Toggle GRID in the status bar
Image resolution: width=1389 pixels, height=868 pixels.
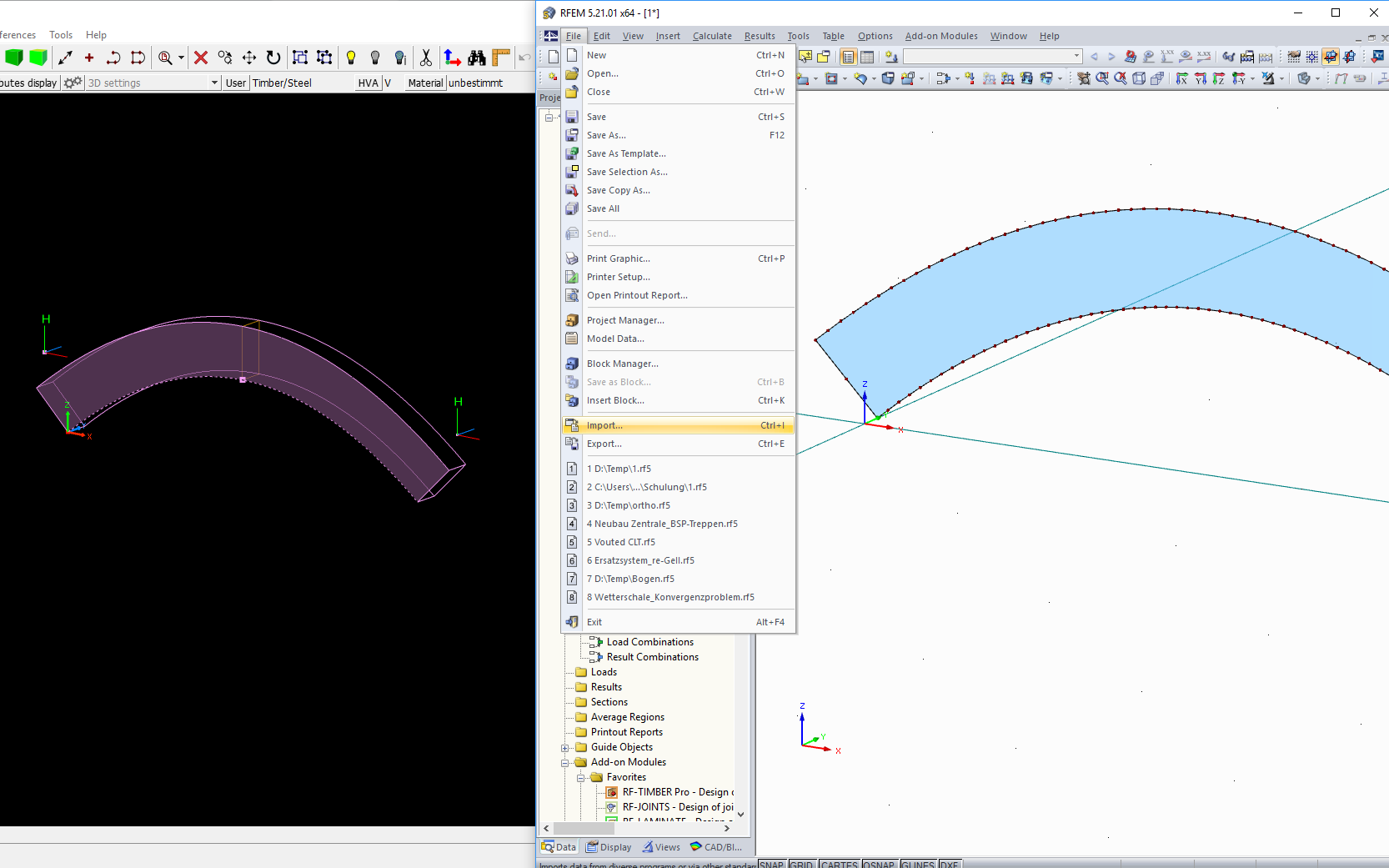tap(801, 864)
